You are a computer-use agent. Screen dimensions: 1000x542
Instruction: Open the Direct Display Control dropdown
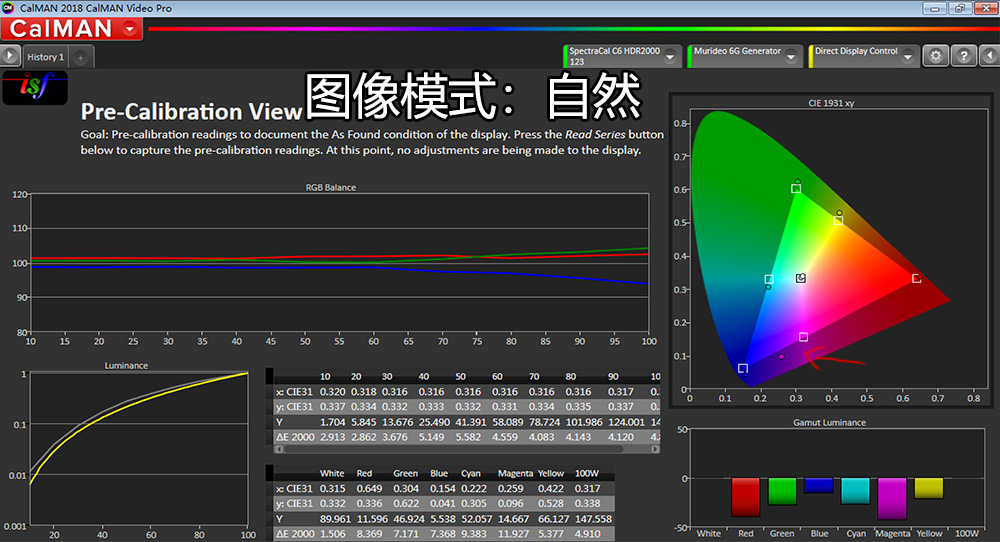pyautogui.click(x=908, y=57)
